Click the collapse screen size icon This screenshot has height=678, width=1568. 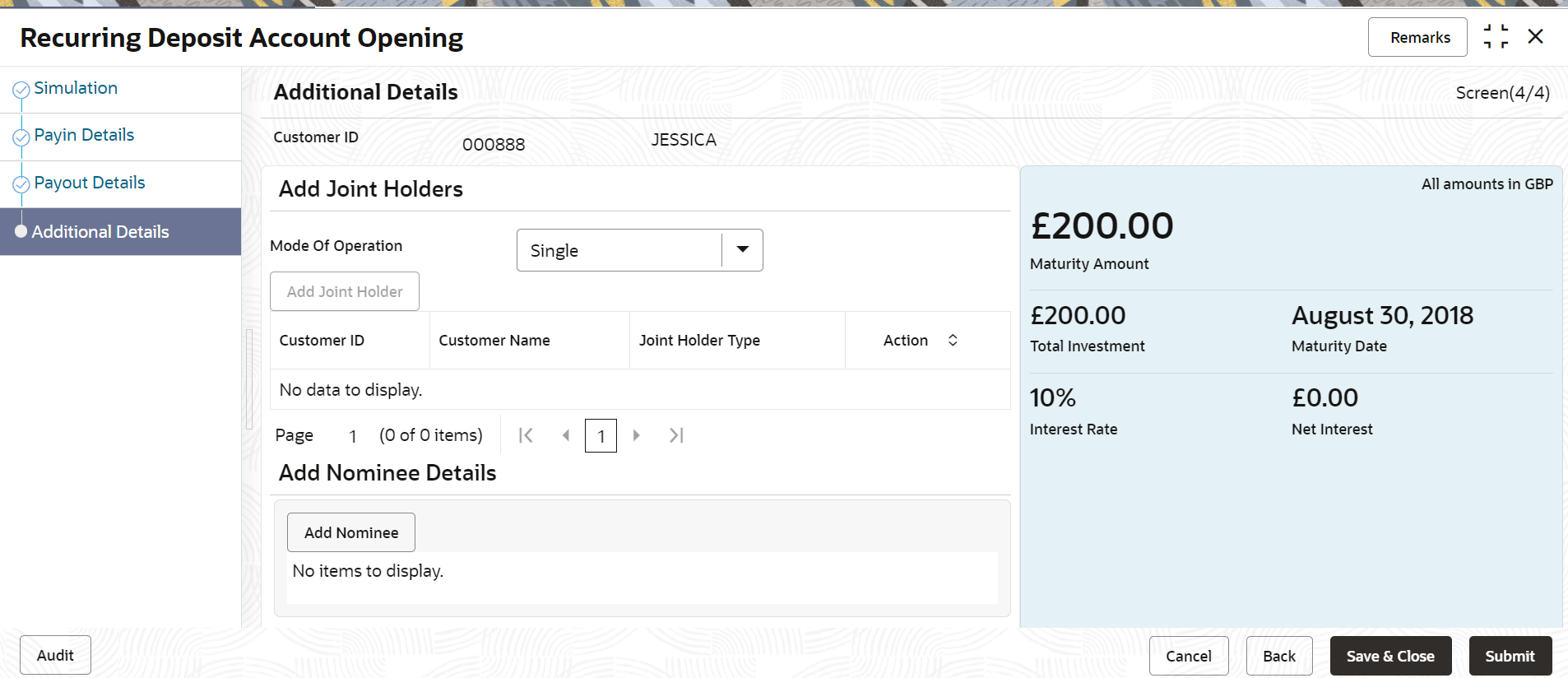coord(1496,37)
